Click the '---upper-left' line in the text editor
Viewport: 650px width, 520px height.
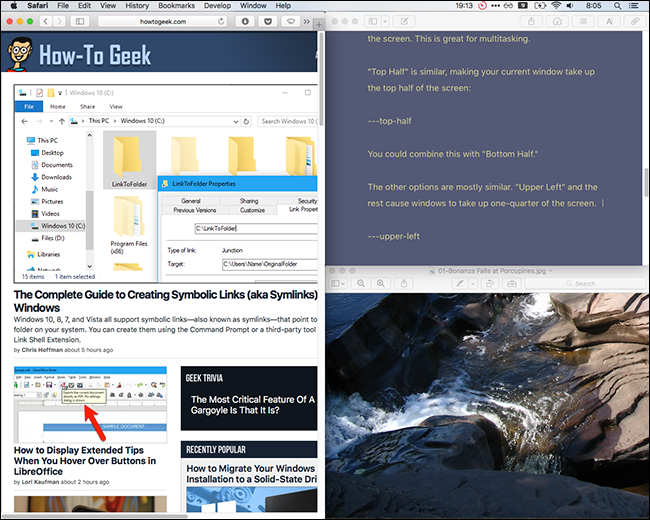click(x=393, y=236)
